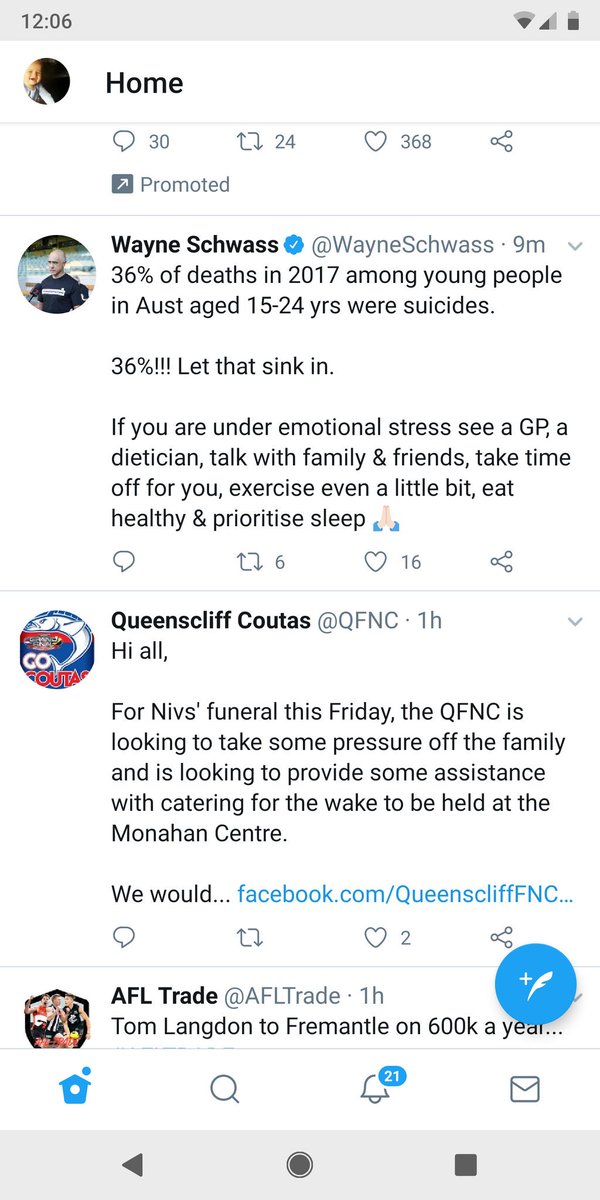The width and height of the screenshot is (600, 1200).
Task: Open facebook.com/QueenscliffFNC link
Action: click(405, 893)
